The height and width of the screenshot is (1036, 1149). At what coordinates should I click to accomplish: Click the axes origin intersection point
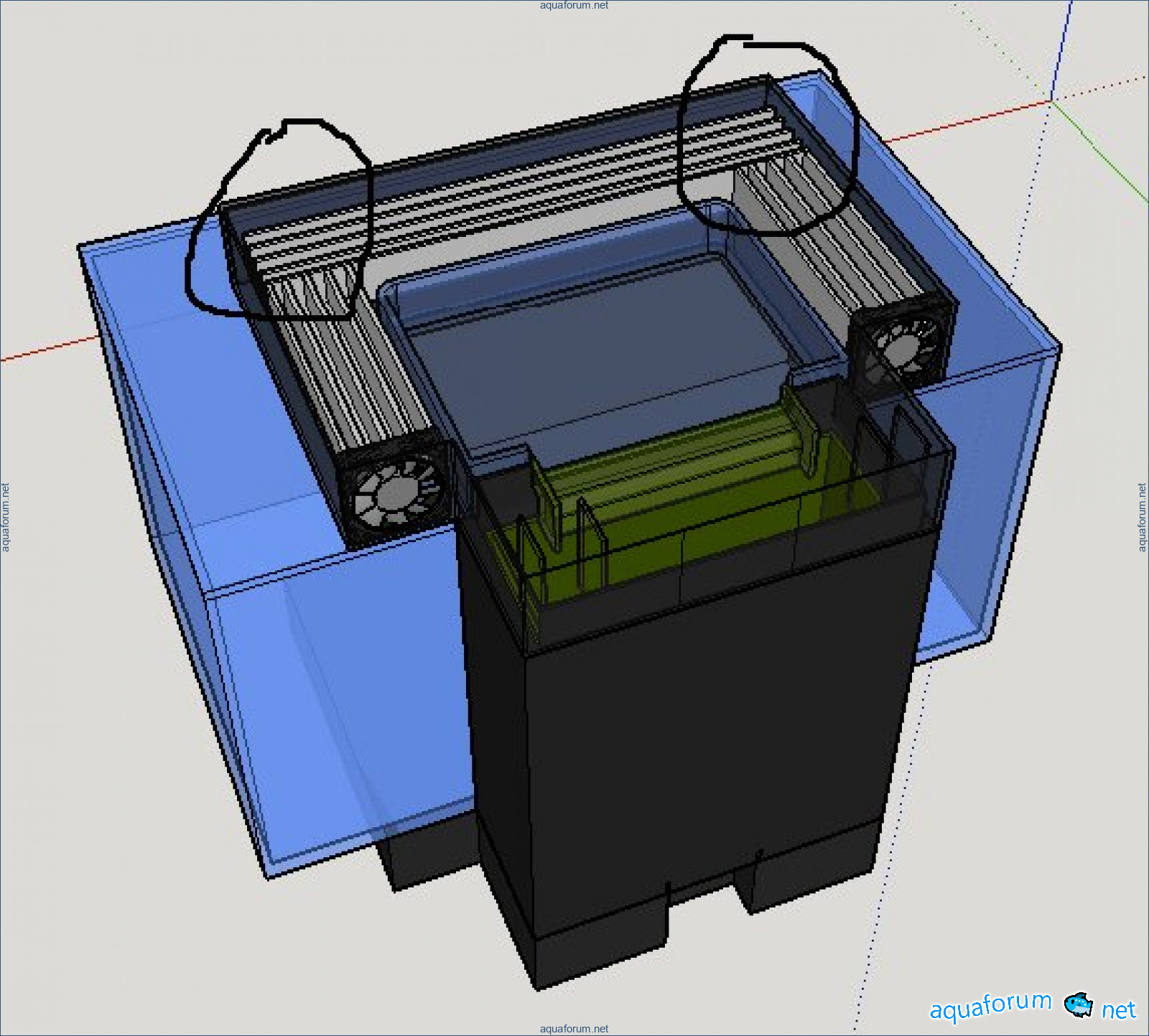pos(1052,101)
